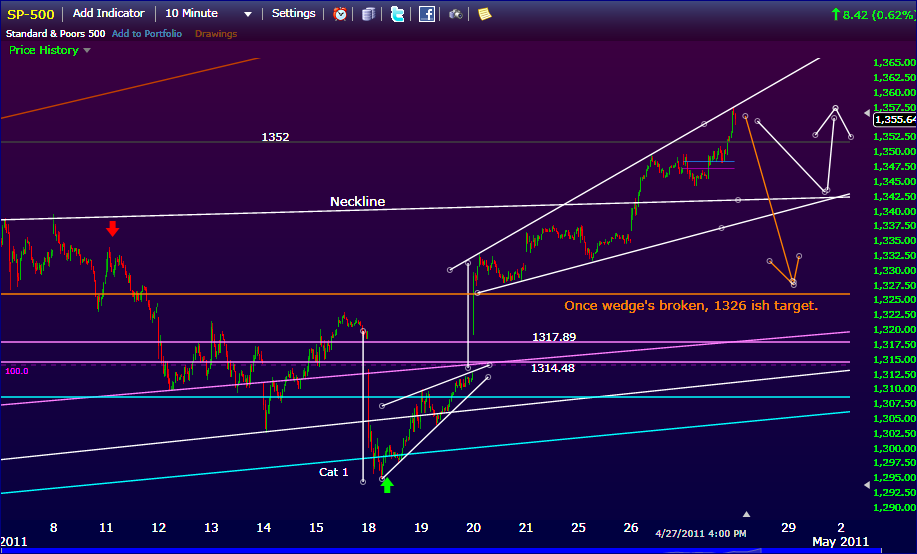The height and width of the screenshot is (554, 917).
Task: Open the 10 Minute timeframe dropdown
Action: [208, 14]
